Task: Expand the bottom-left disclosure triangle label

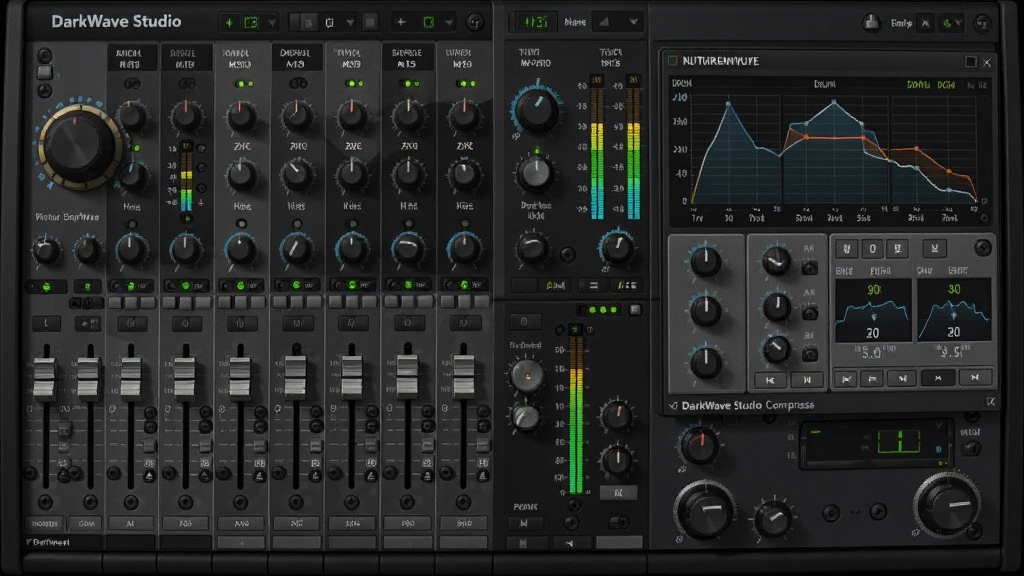Action: [48, 542]
